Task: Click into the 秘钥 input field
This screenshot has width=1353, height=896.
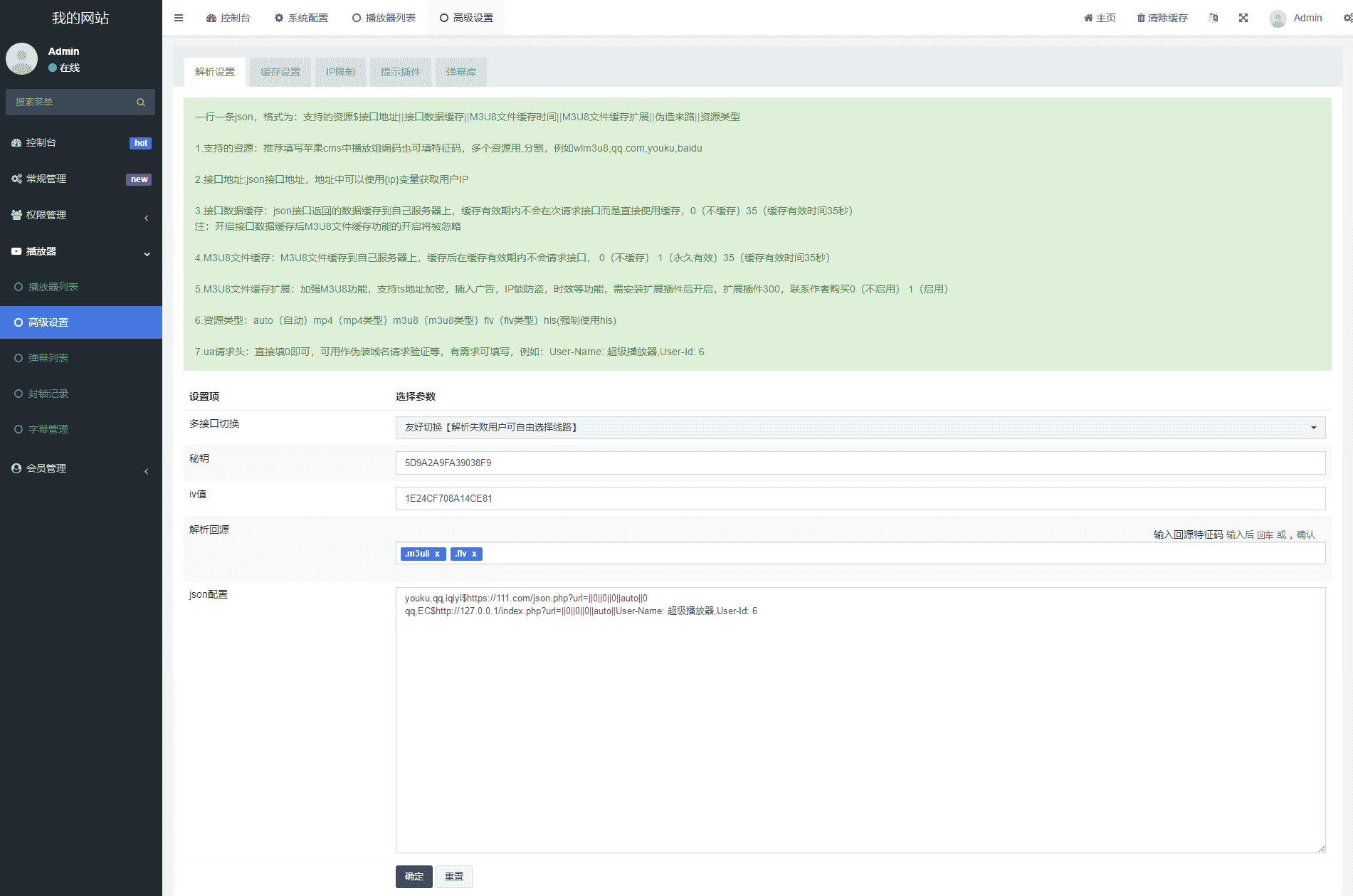Action: (860, 463)
